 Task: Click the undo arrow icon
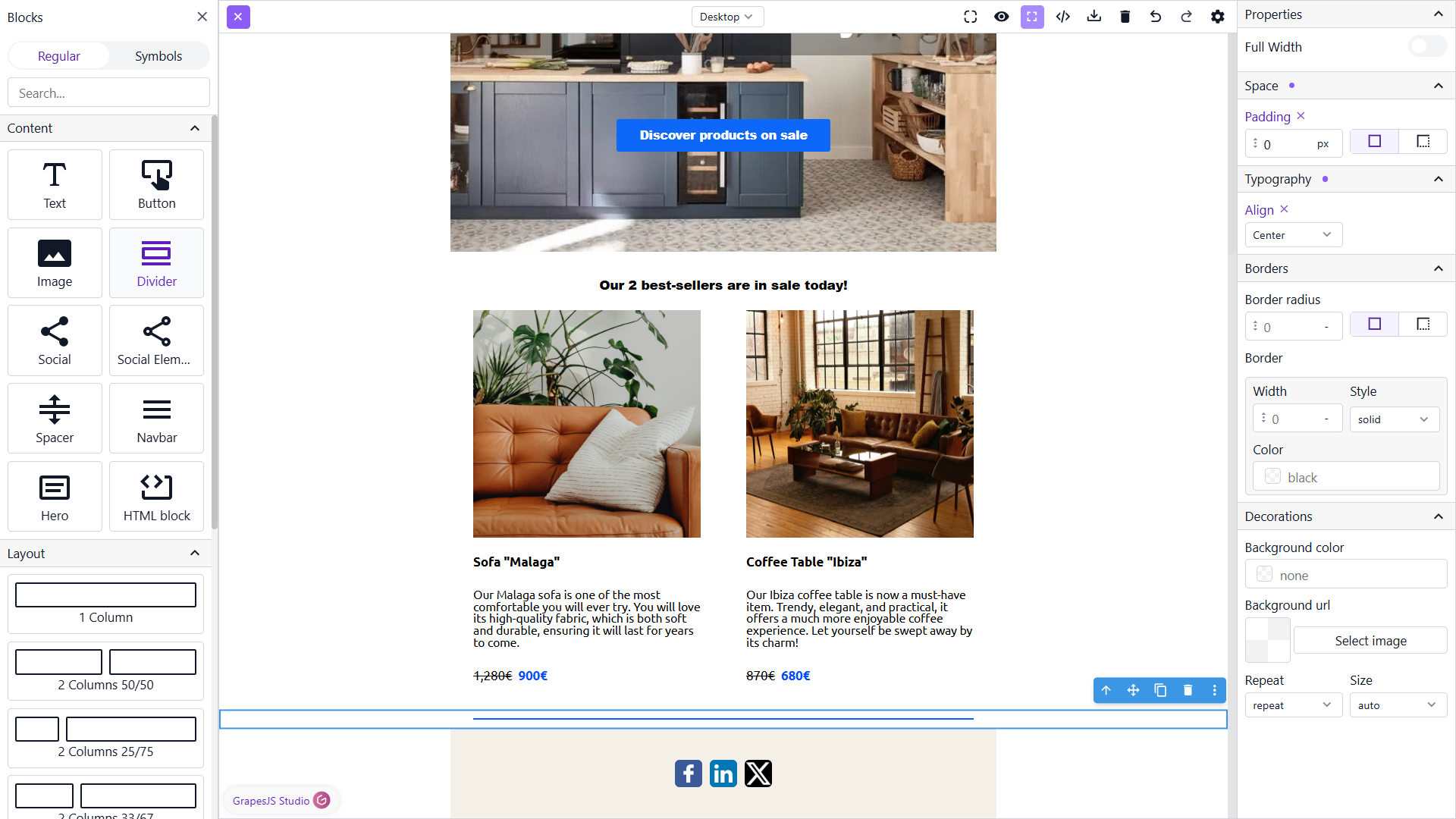[1156, 17]
